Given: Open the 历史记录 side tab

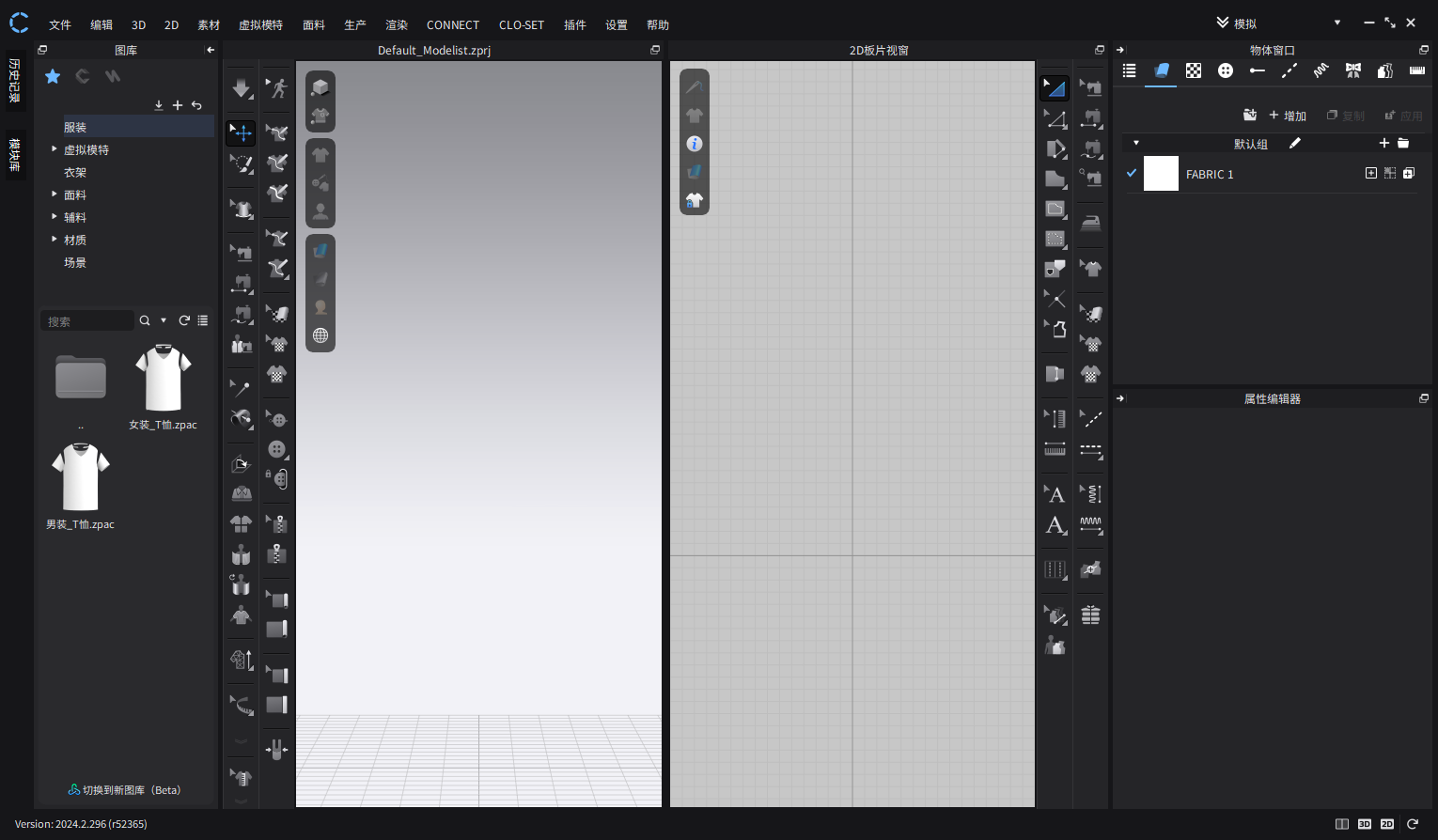Looking at the screenshot, I should (15, 80).
